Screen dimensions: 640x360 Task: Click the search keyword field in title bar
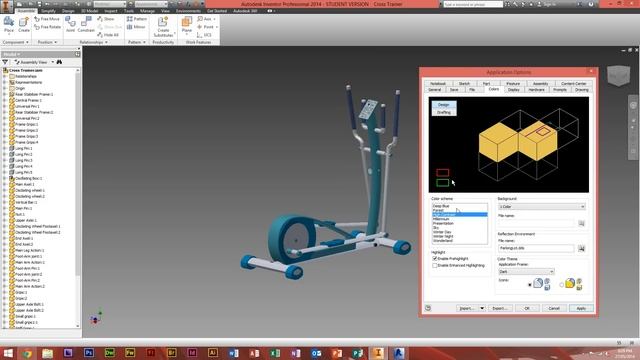click(x=473, y=4)
